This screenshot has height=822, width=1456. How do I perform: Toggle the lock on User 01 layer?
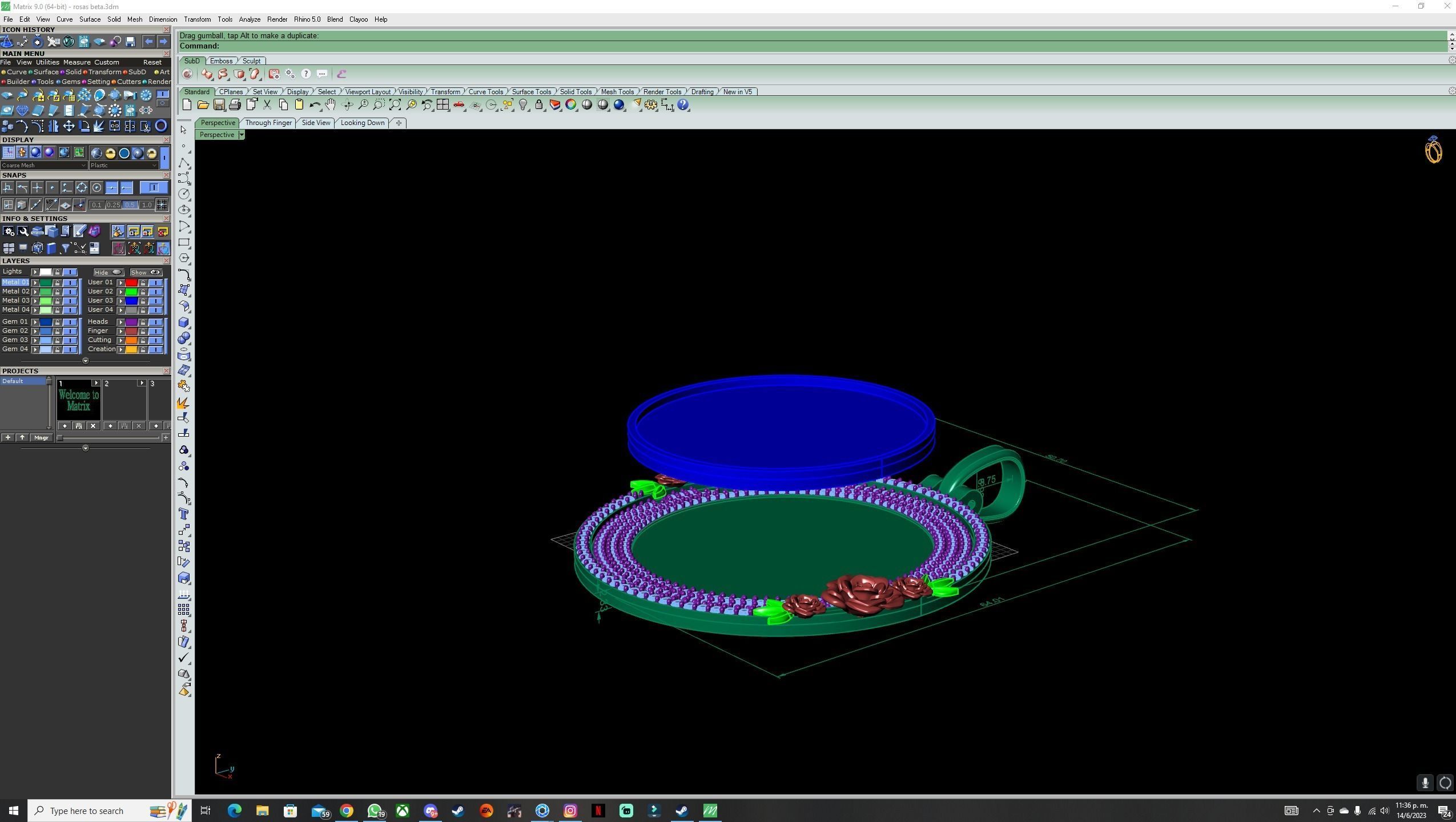[x=143, y=283]
